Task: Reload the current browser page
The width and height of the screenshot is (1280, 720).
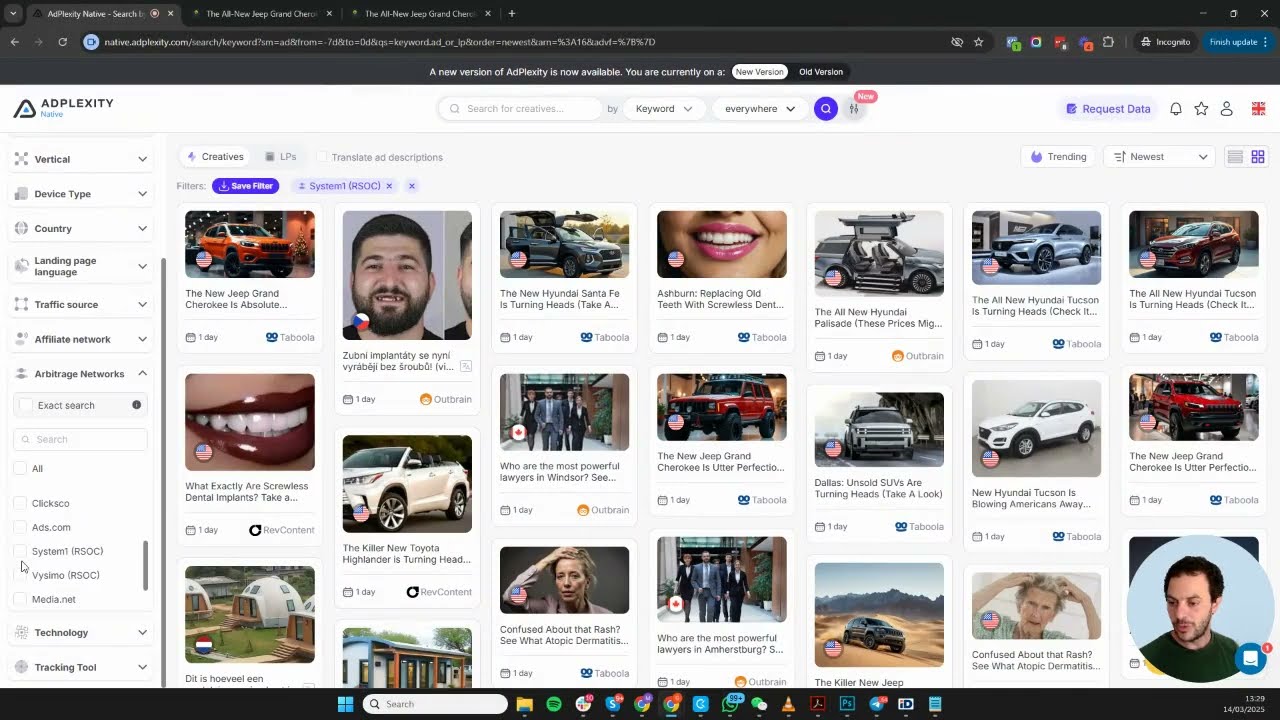Action: tap(62, 42)
